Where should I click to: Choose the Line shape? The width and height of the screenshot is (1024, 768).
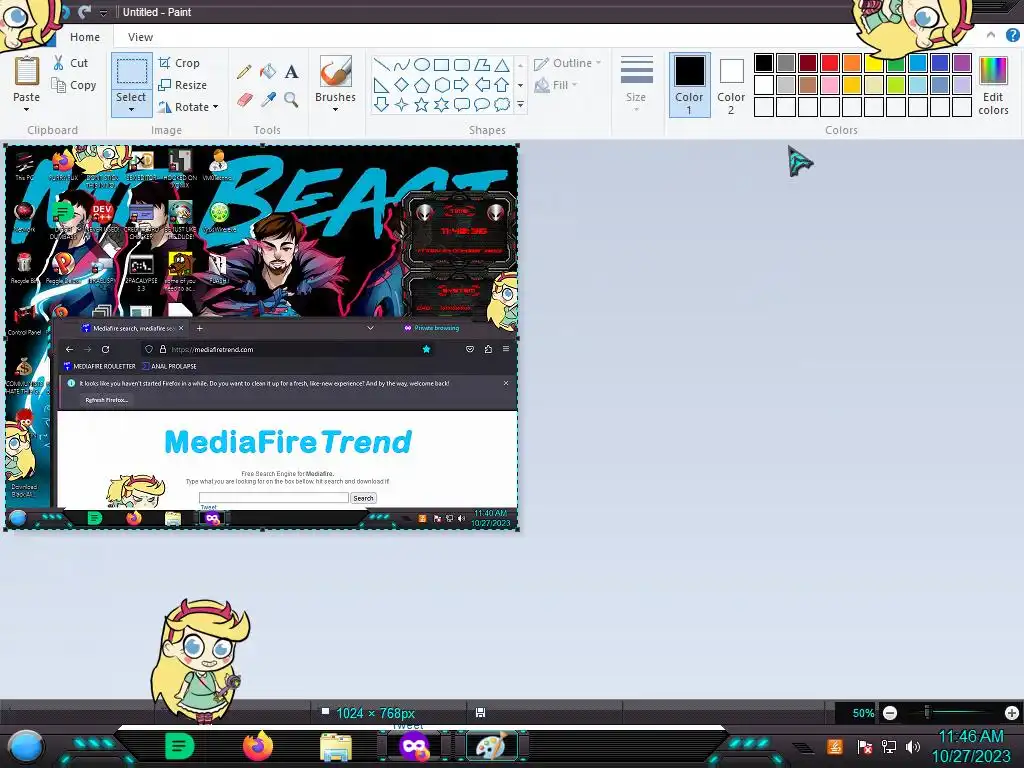coord(381,65)
